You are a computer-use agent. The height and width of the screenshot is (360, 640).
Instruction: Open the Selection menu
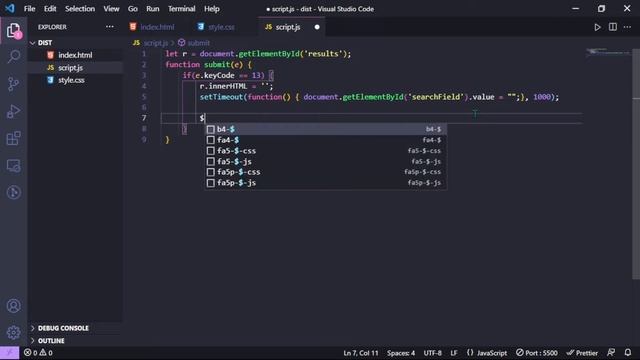tap(80, 9)
